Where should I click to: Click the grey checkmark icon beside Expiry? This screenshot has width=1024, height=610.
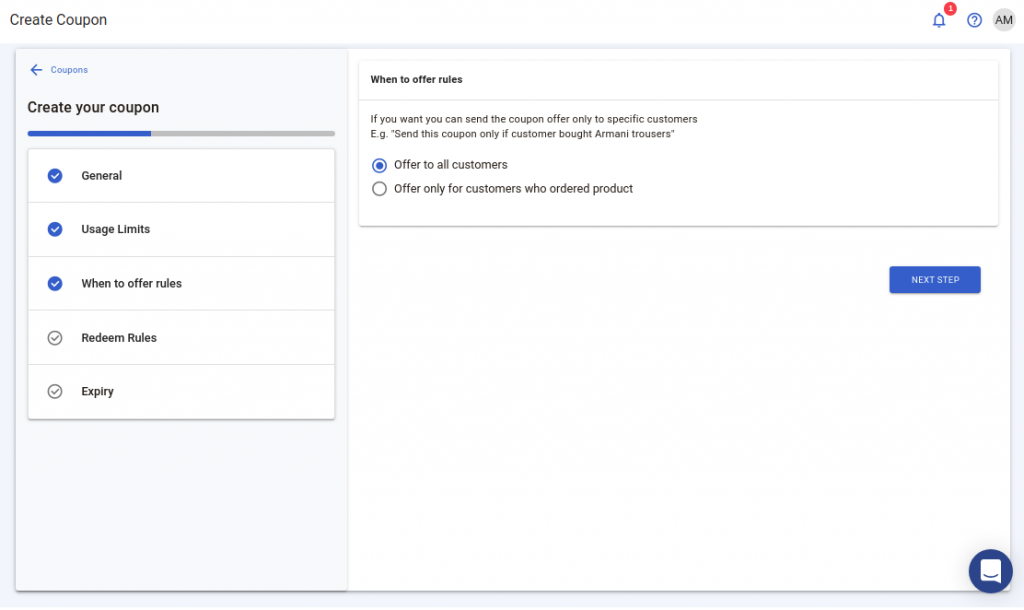(55, 391)
